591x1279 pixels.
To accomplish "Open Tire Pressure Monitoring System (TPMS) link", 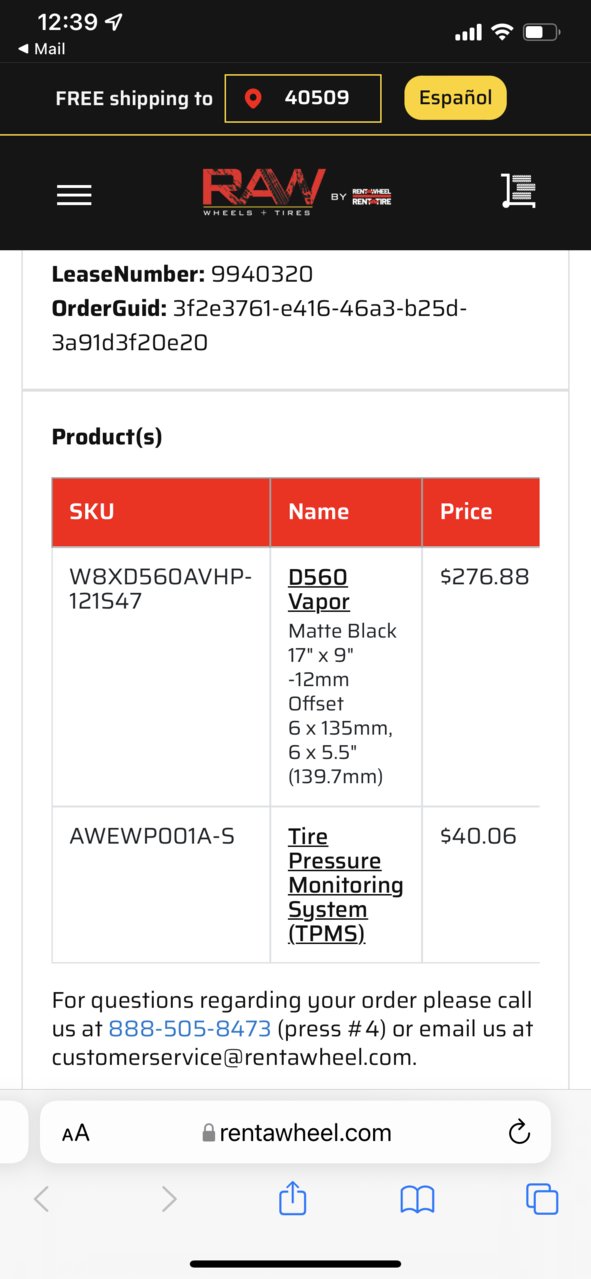I will [x=345, y=885].
